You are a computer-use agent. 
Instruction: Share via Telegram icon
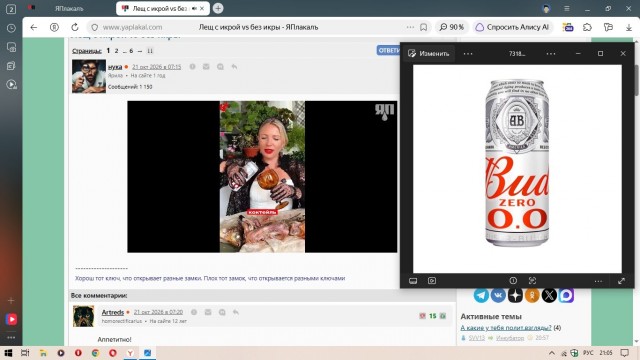point(481,295)
